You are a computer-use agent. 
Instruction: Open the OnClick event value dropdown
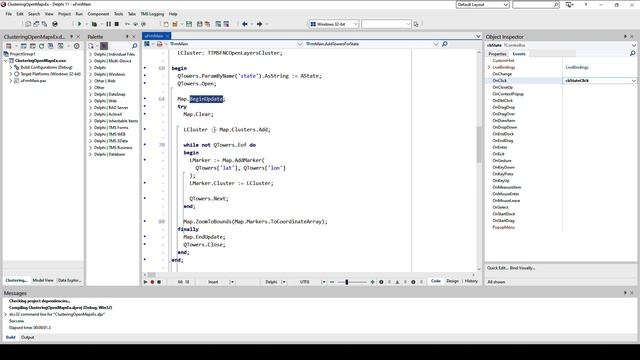[x=633, y=80]
